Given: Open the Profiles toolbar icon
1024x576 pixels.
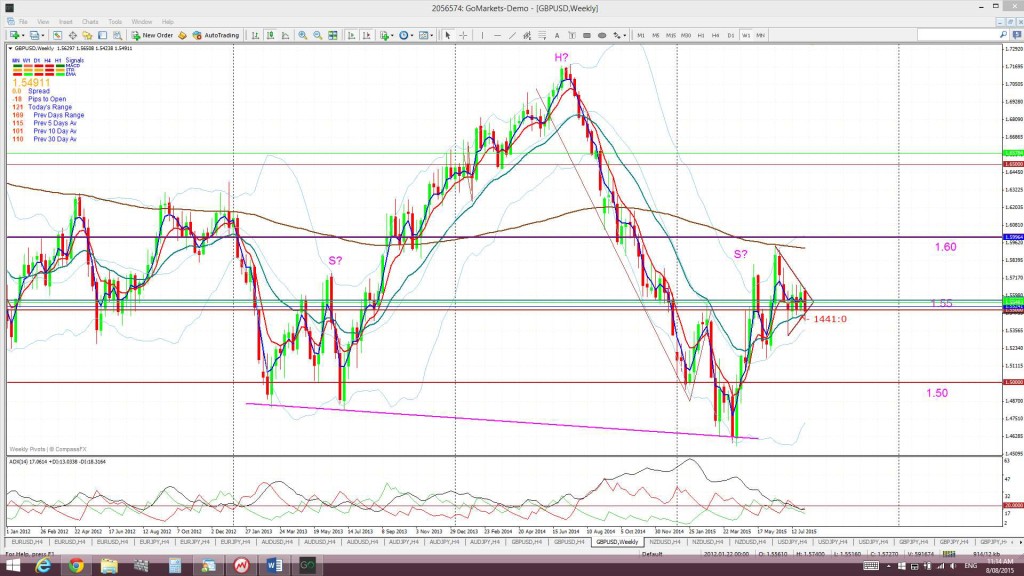Looking at the screenshot, I should 33,35.
